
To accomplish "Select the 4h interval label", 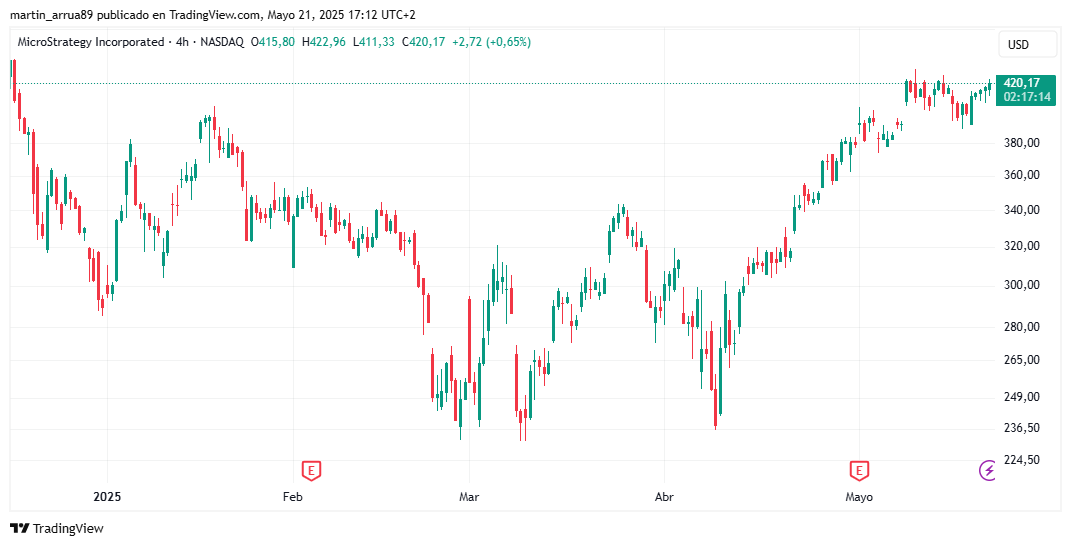I will tap(182, 42).
